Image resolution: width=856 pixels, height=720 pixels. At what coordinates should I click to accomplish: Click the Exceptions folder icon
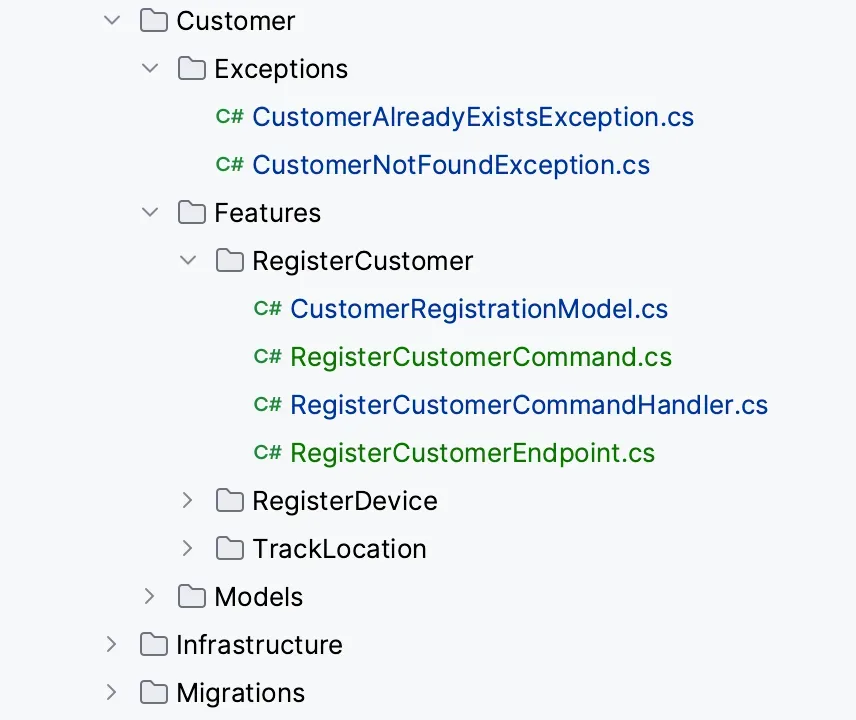click(191, 69)
